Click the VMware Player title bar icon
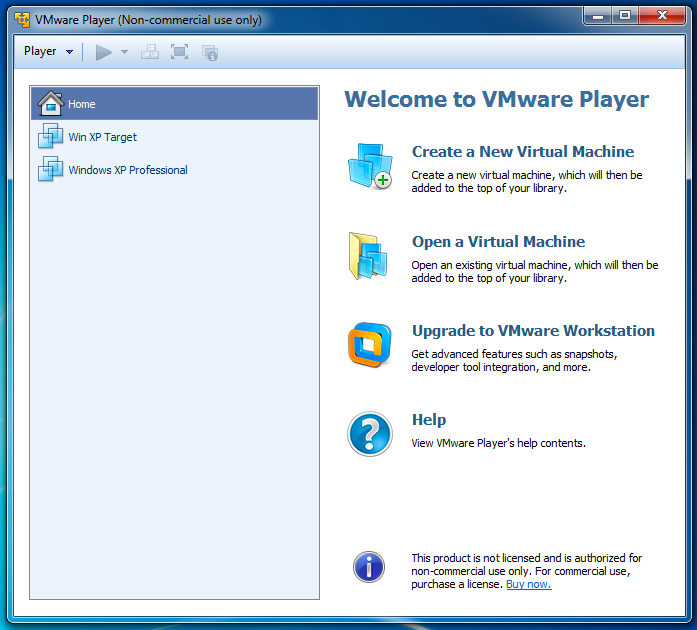Viewport: 697px width, 630px height. 22,17
